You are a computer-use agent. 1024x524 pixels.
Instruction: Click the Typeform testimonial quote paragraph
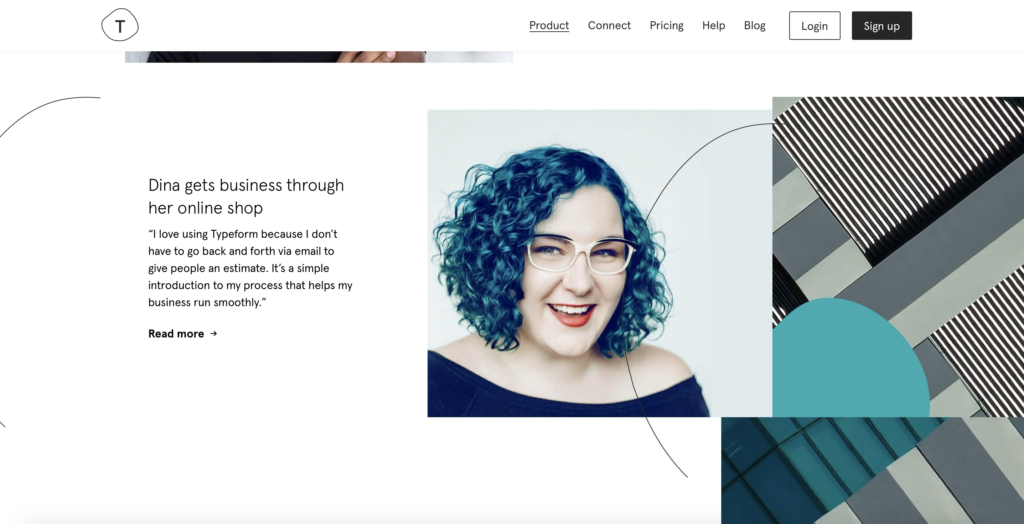click(250, 269)
